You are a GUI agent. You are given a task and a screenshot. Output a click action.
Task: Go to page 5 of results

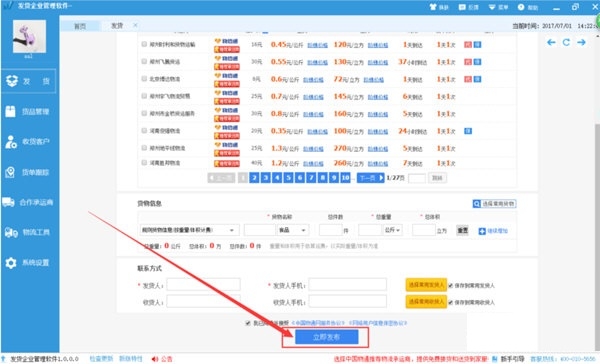[289, 178]
